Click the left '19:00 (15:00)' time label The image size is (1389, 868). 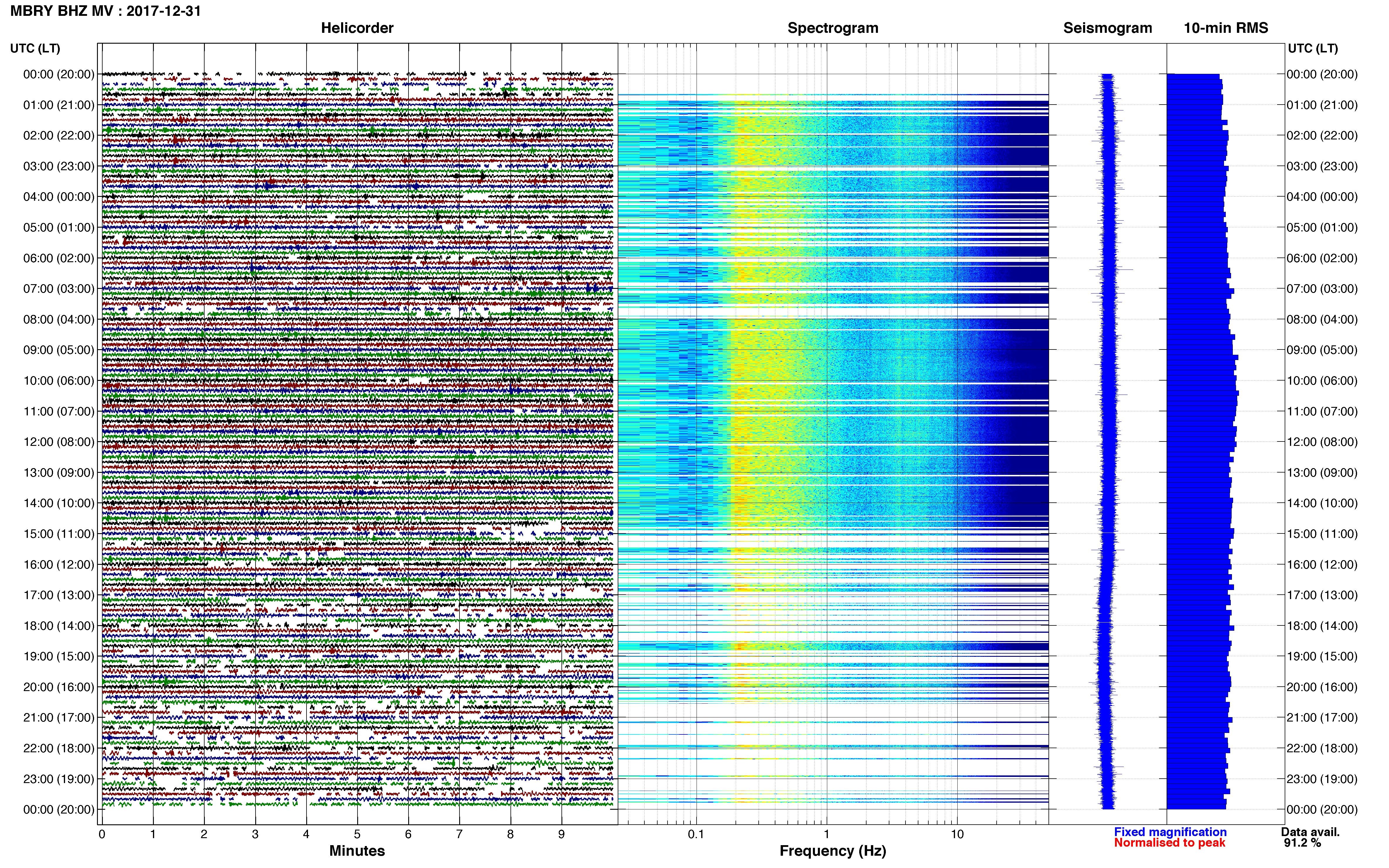[x=59, y=656]
